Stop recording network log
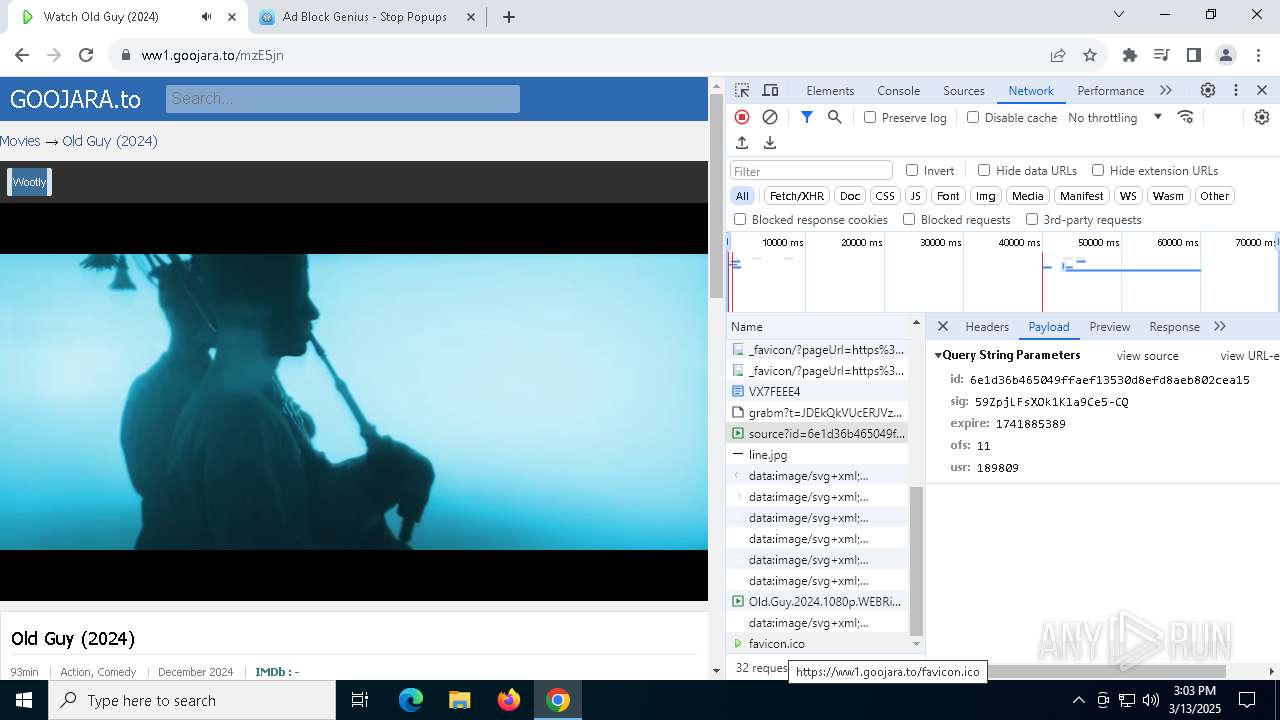The width and height of the screenshot is (1280, 720). [x=742, y=117]
